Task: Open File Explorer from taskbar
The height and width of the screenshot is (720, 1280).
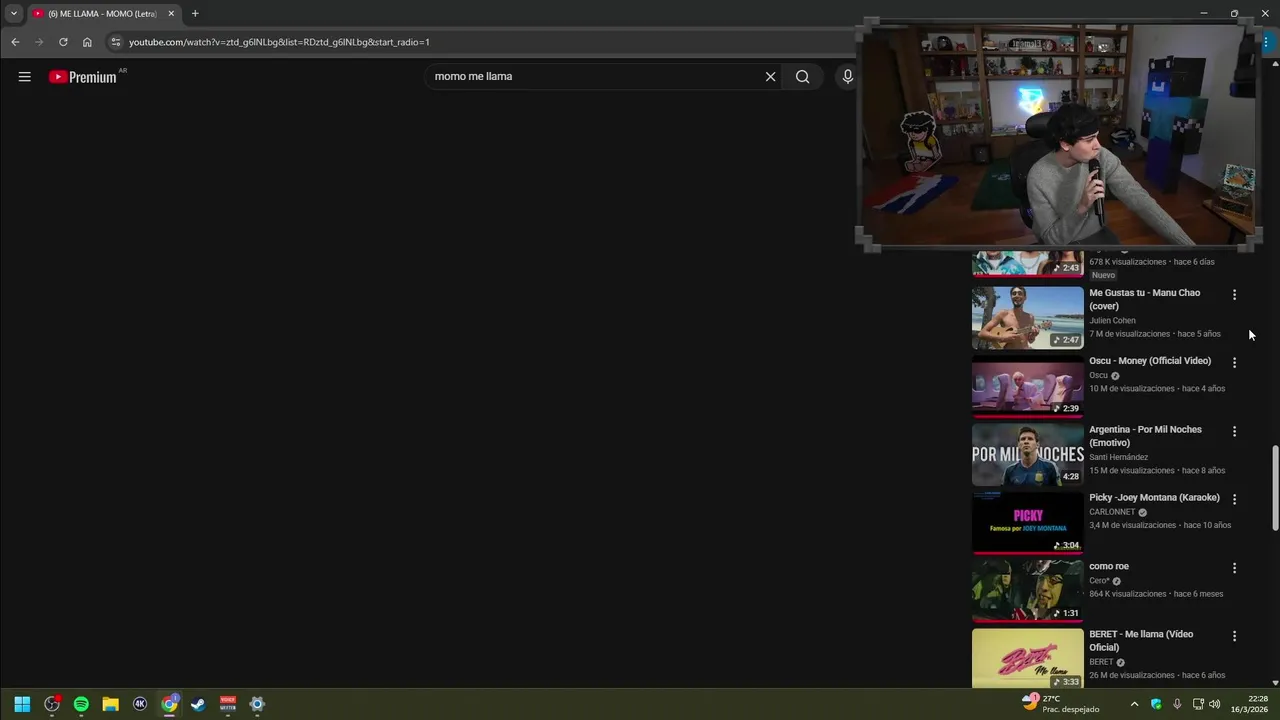Action: tap(111, 704)
